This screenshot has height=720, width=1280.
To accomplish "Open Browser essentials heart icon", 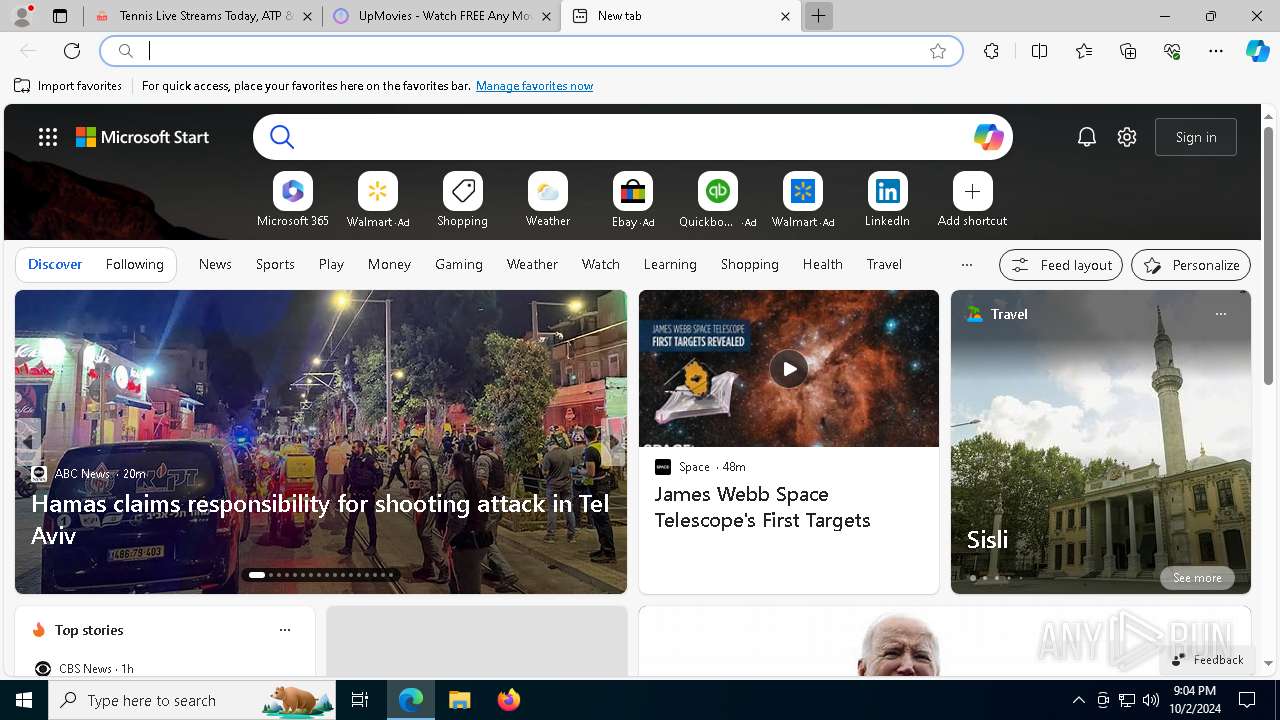I will pos(1172,51).
